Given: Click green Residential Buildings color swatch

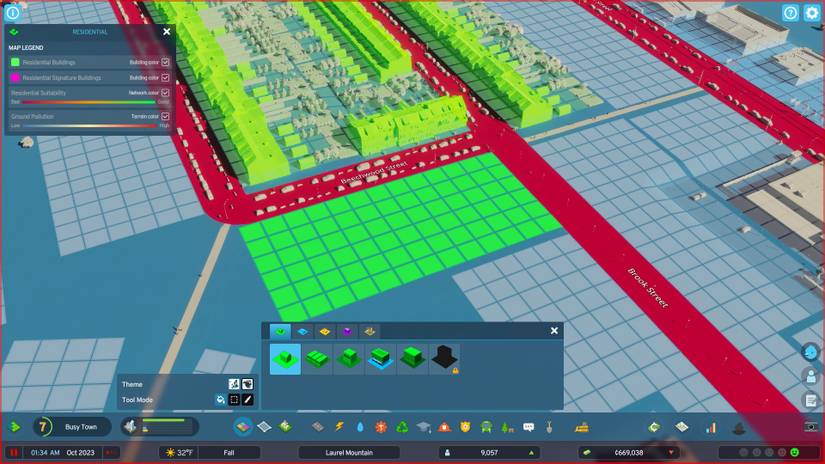Looking at the screenshot, I should (x=15, y=62).
